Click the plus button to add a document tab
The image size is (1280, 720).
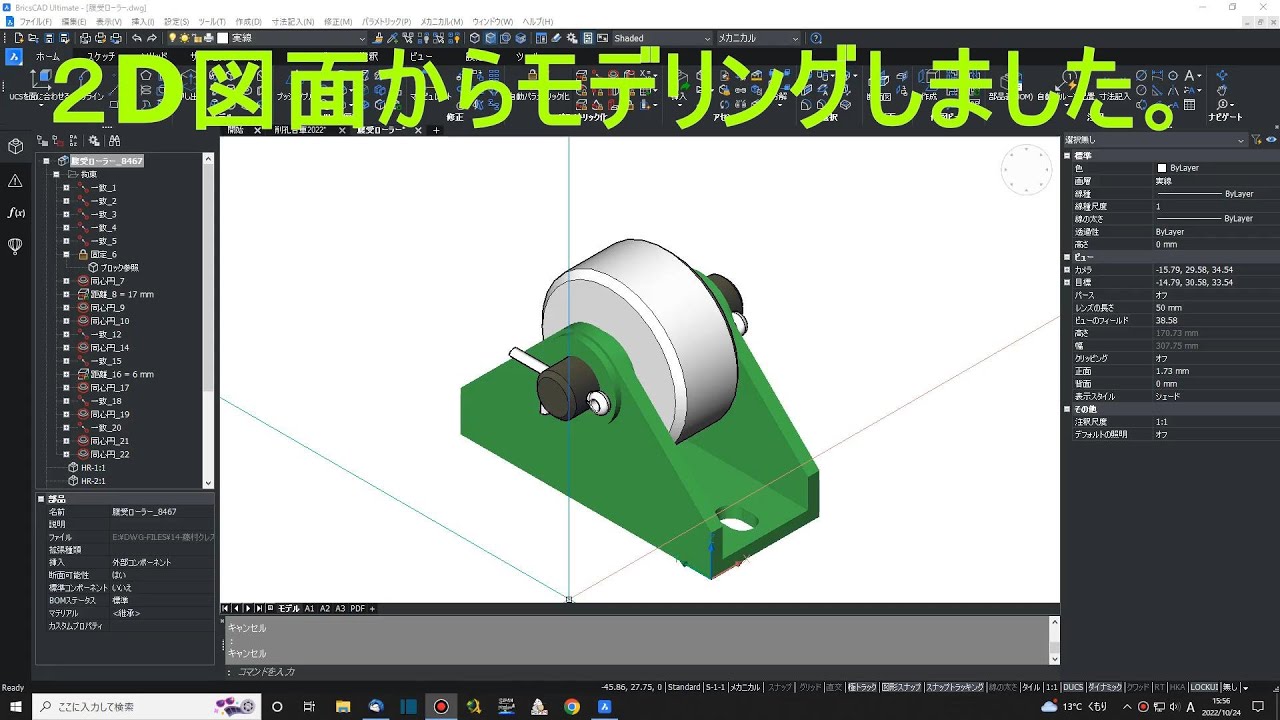click(x=436, y=130)
